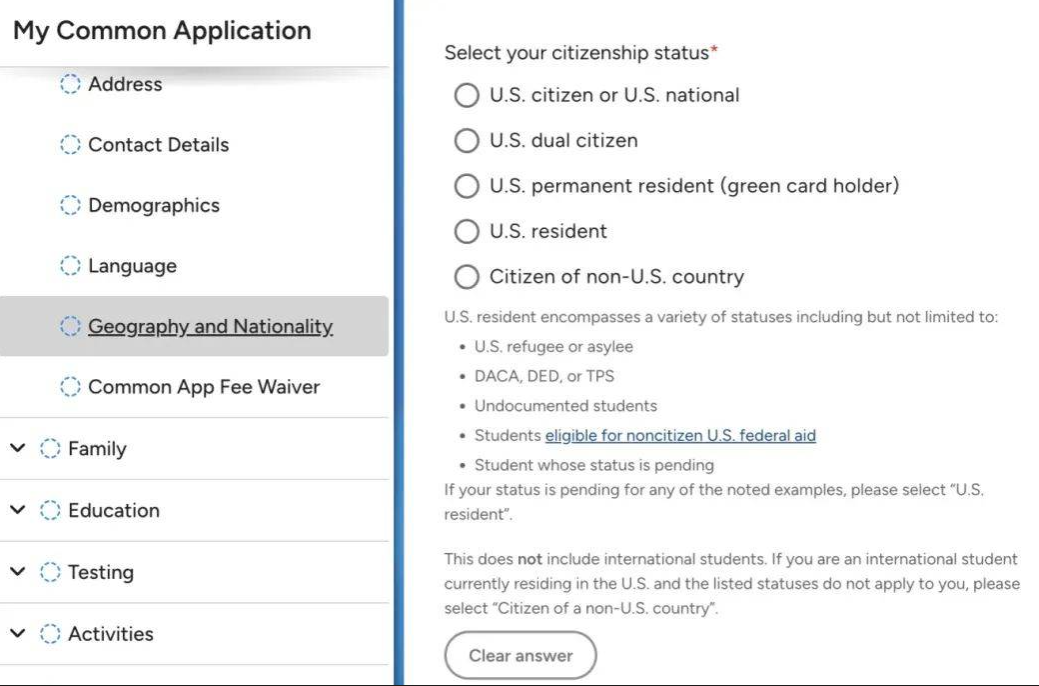Screen dimensions: 1039x686
Task: Click the Contact Details status circle icon
Action: click(x=70, y=144)
